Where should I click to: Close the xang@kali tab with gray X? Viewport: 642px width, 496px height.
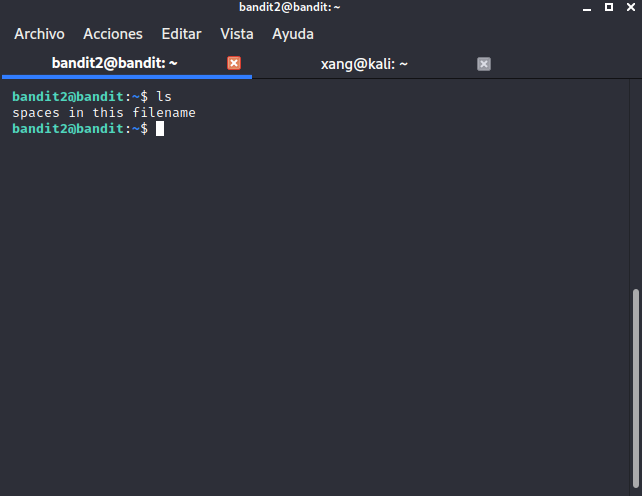pos(484,64)
